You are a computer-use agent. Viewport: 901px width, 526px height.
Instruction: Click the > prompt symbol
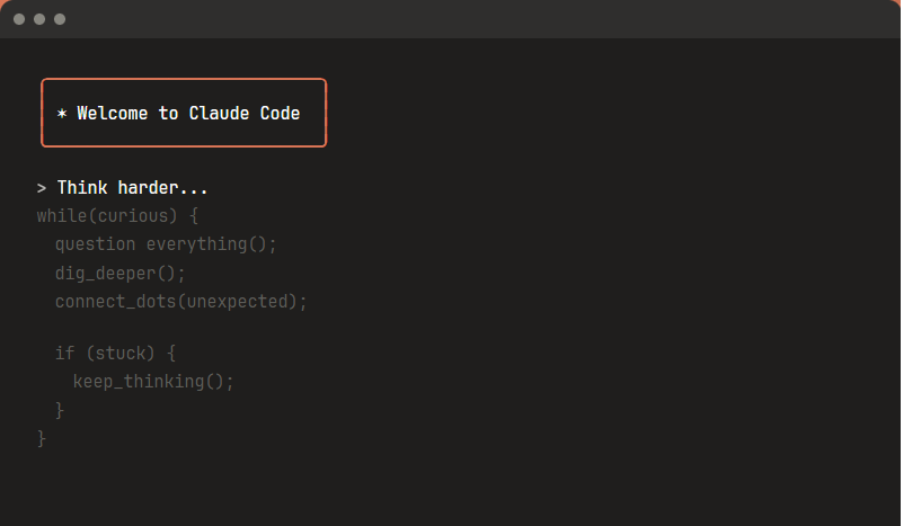42,188
